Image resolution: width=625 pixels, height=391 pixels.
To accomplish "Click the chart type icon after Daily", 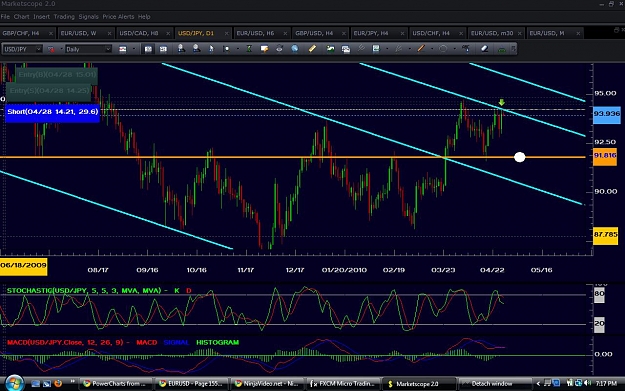I will point(123,49).
